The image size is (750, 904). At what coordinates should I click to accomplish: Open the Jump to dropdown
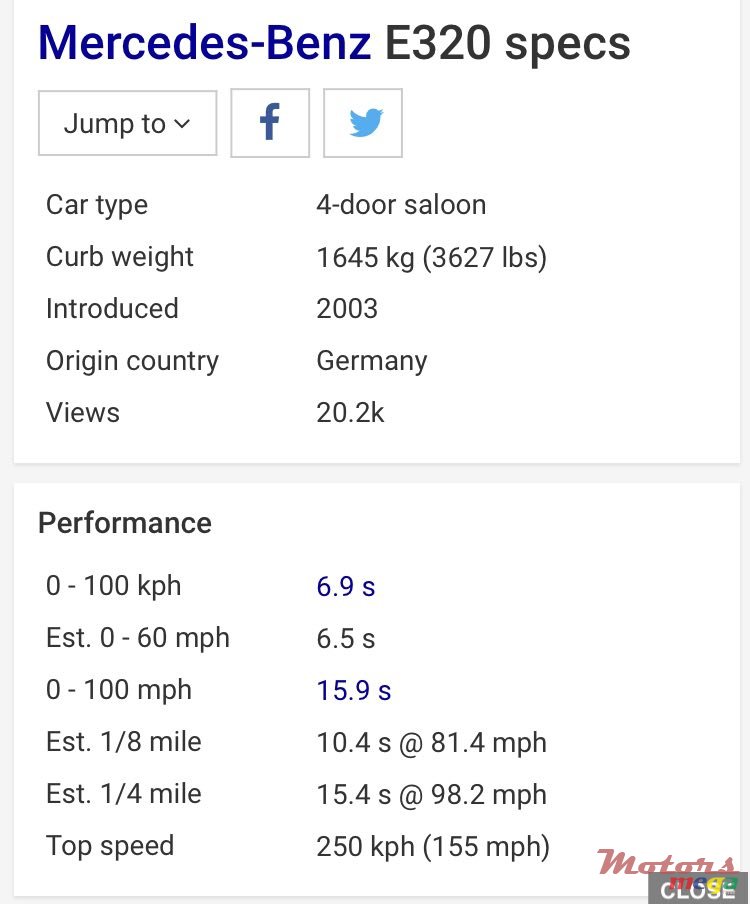click(x=127, y=123)
